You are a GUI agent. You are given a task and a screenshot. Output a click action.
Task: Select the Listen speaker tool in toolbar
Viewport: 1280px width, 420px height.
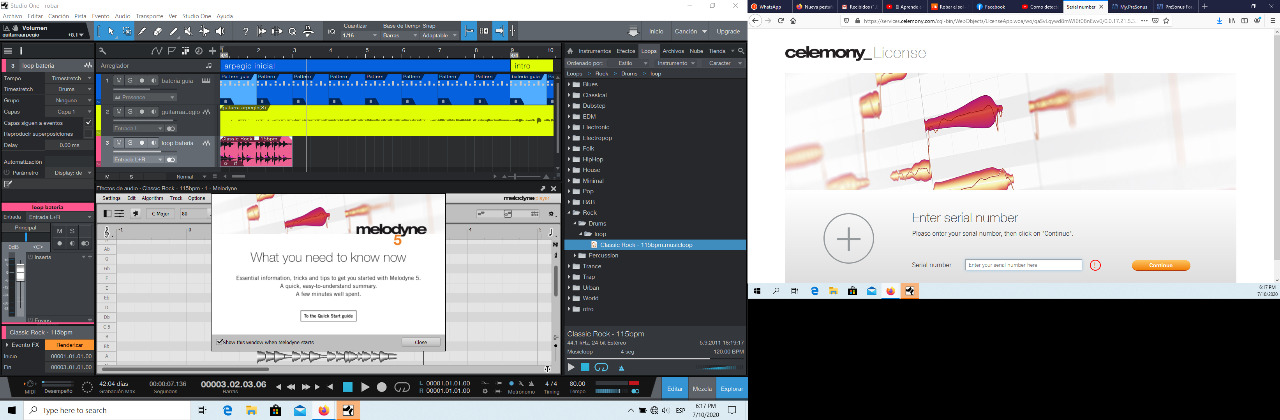(x=219, y=31)
